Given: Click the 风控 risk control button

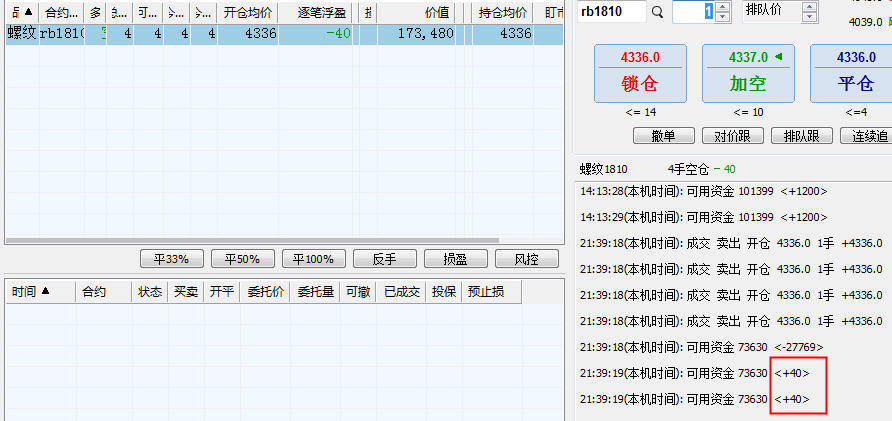Looking at the screenshot, I should [526, 259].
